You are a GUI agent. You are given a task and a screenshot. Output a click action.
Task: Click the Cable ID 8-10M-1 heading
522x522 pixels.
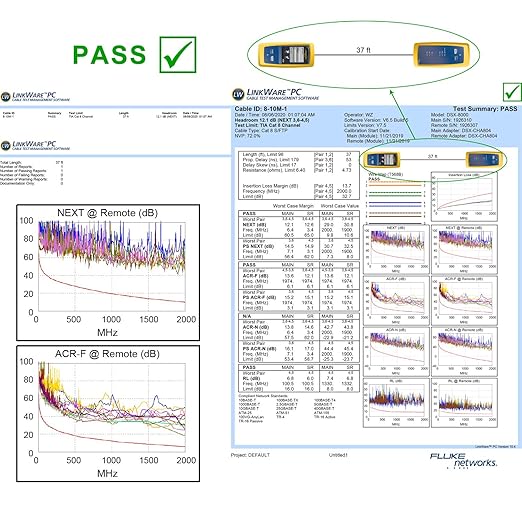coord(261,109)
